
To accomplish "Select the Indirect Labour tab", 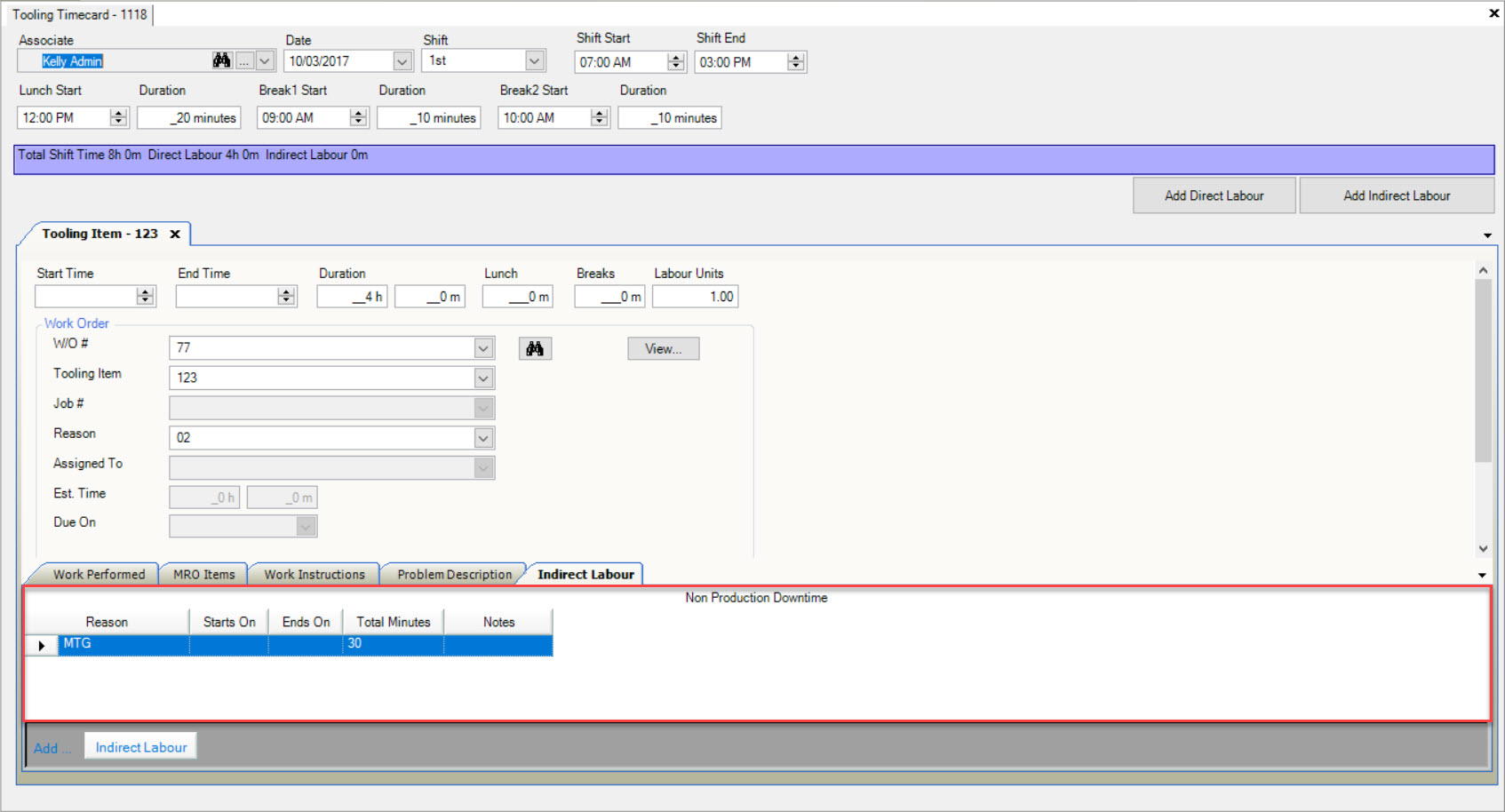I will pos(585,575).
